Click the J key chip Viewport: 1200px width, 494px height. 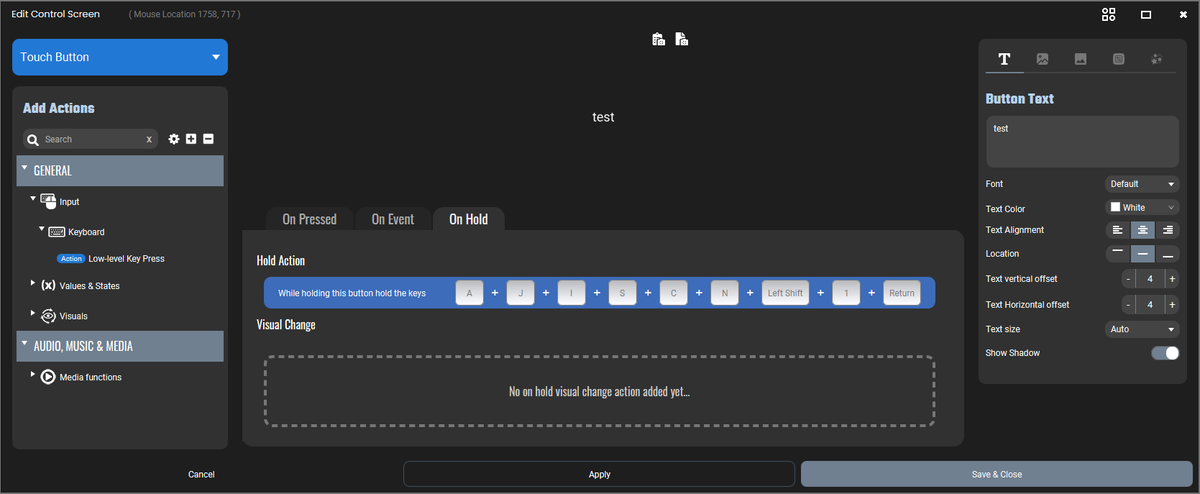point(520,293)
